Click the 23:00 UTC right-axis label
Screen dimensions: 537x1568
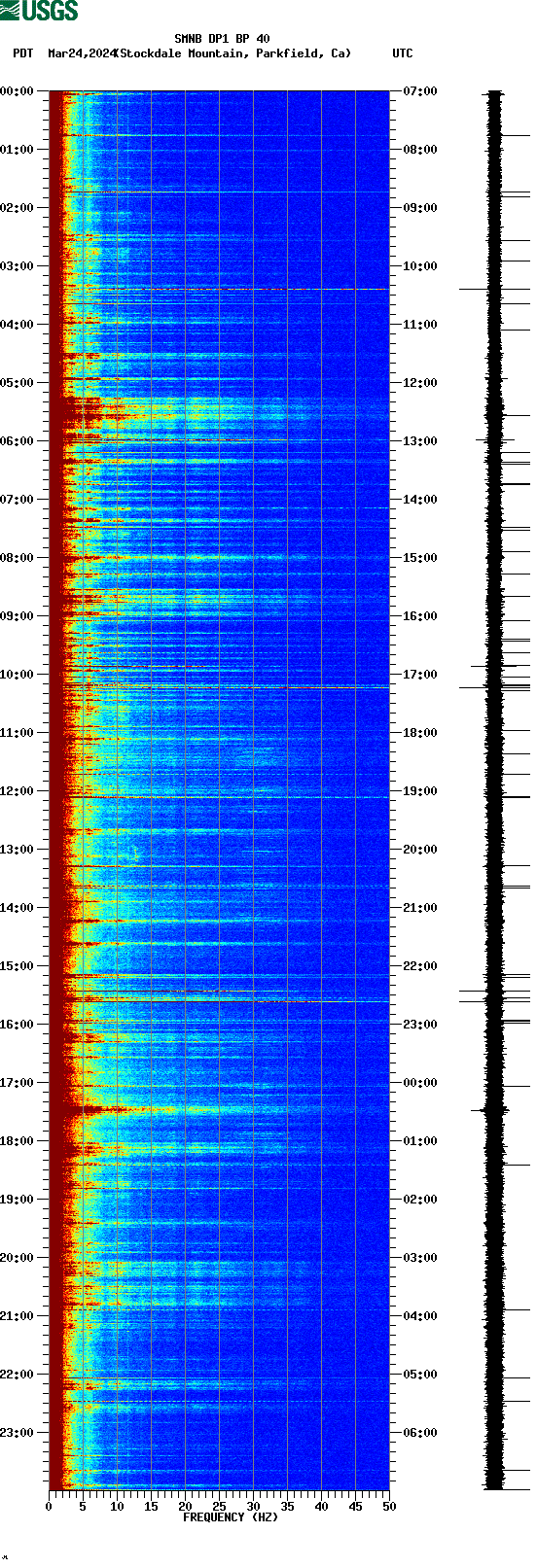point(420,1025)
